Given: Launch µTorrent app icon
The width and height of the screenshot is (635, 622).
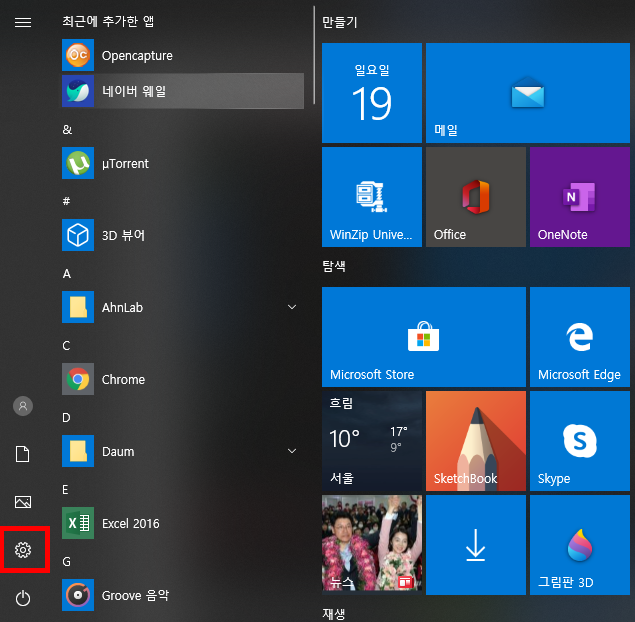Looking at the screenshot, I should 78,163.
